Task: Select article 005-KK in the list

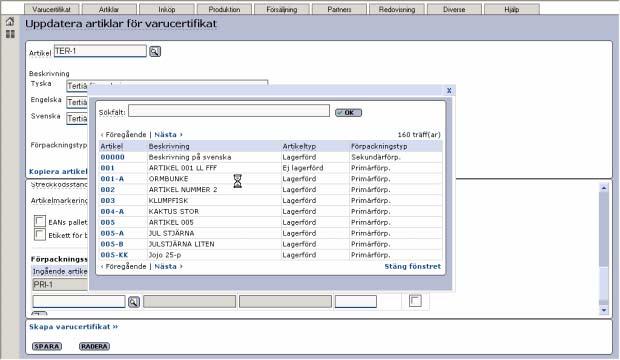Action: point(114,255)
